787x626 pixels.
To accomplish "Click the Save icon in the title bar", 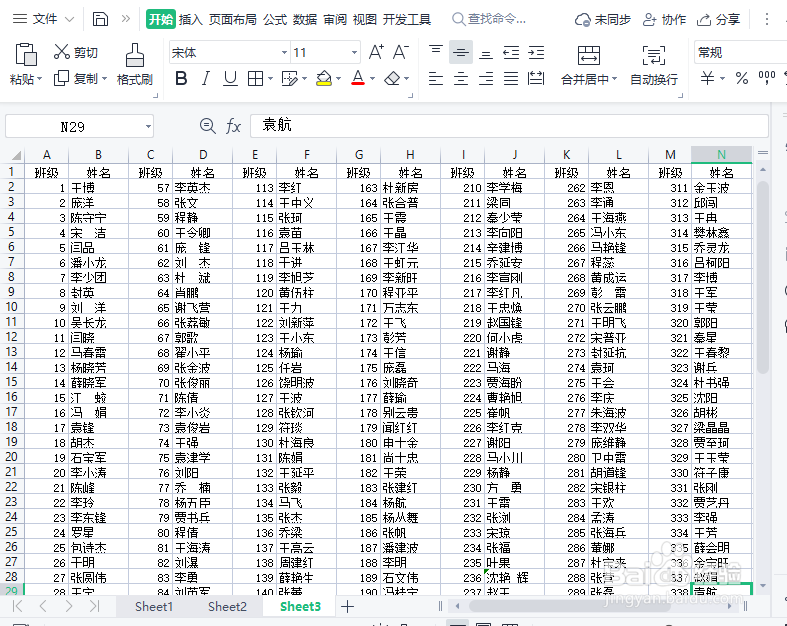I will click(x=100, y=19).
